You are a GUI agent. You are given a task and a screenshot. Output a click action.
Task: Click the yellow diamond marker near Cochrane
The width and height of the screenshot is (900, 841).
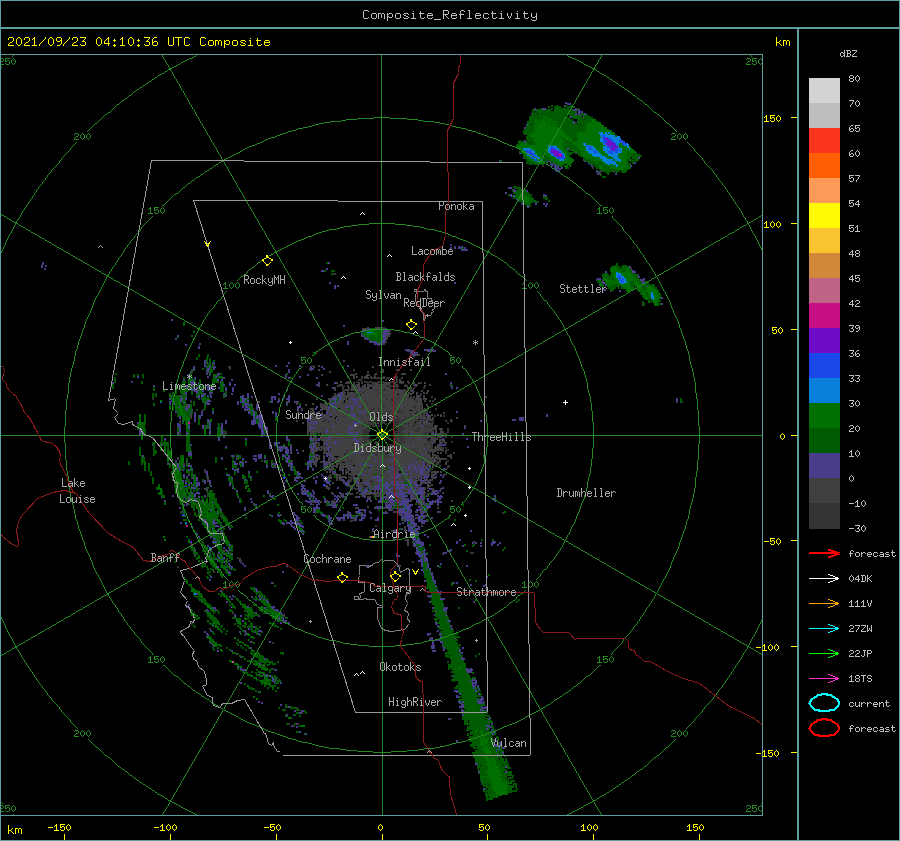click(x=342, y=577)
